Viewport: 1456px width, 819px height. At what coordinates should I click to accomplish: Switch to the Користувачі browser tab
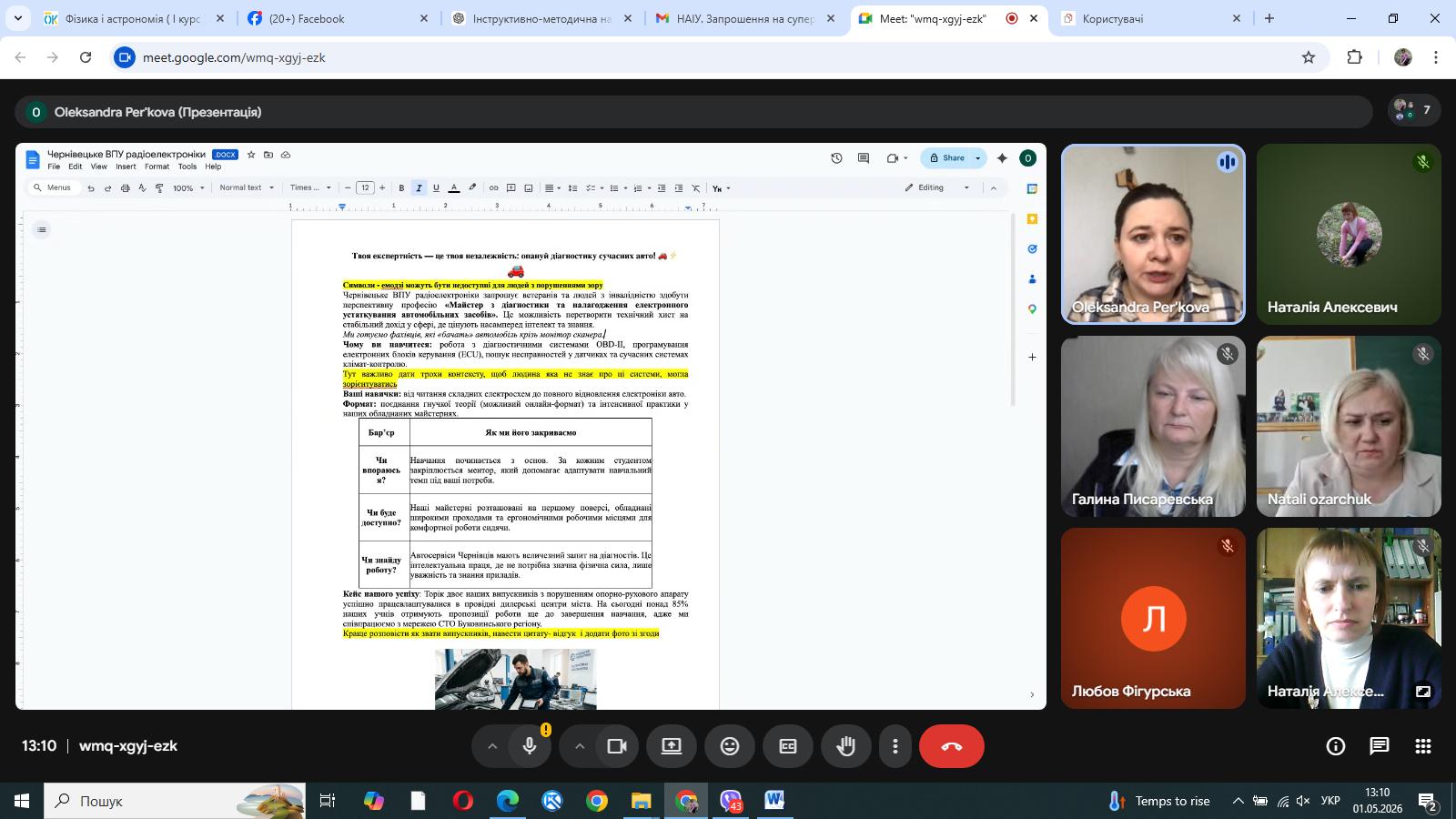pos(1149,18)
